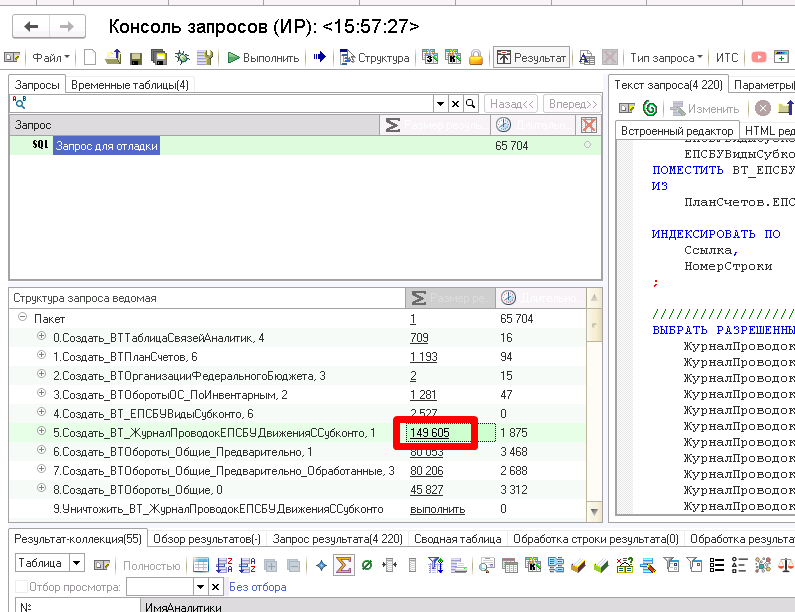
Task: Click the YouTube icon in toolbar
Action: pos(759,58)
